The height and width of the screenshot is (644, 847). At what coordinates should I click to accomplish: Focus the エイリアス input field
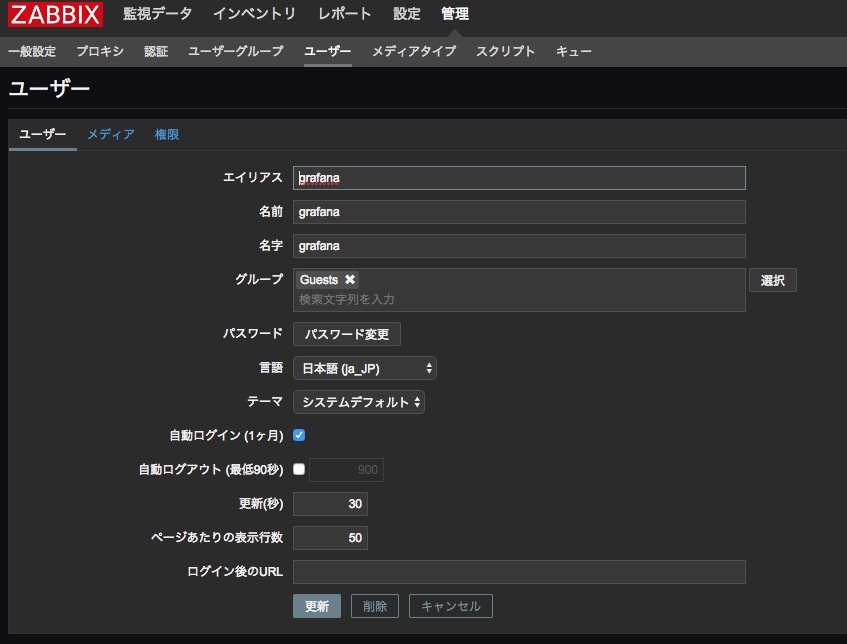pyautogui.click(x=519, y=178)
